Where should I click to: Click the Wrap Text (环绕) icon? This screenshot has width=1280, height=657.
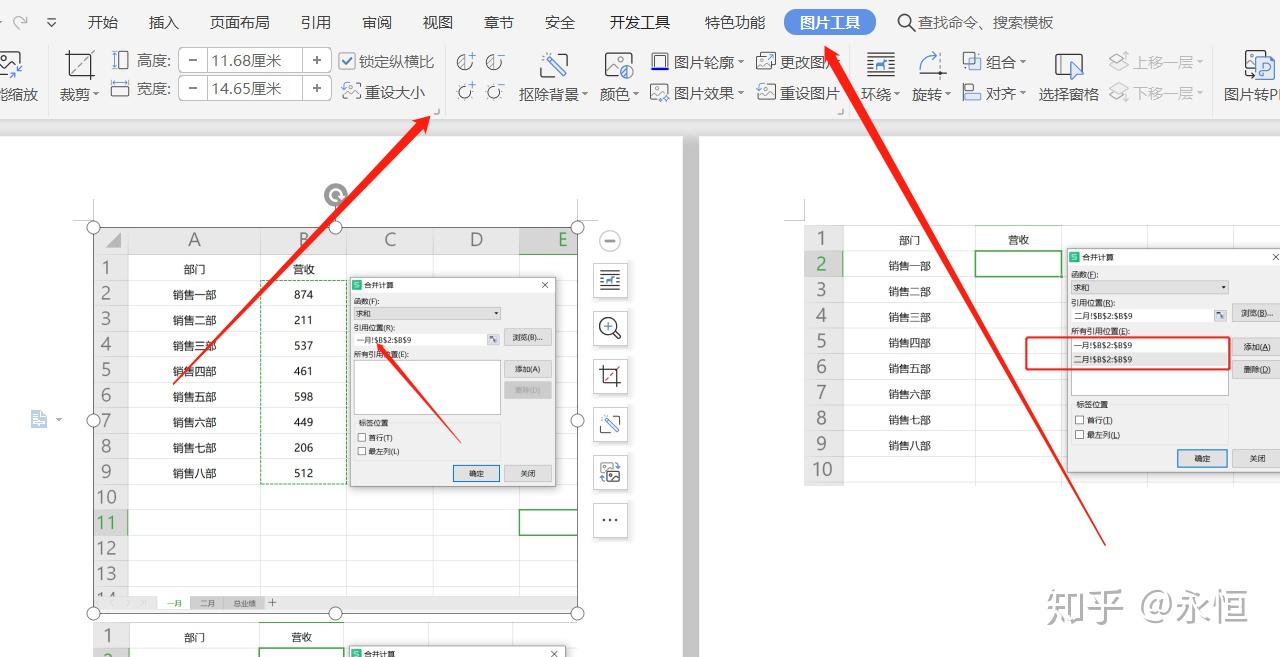pos(880,65)
